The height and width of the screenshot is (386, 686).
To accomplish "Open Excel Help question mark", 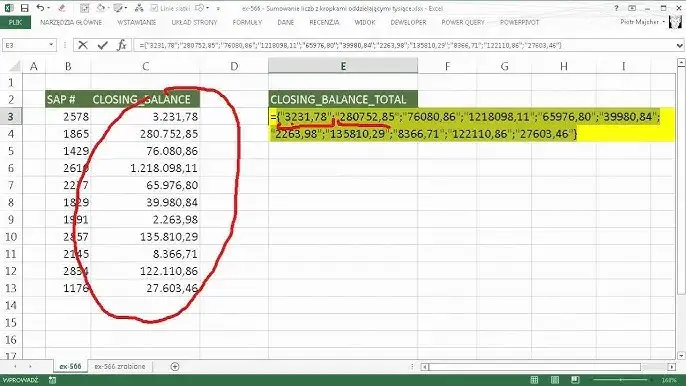I will pos(616,8).
